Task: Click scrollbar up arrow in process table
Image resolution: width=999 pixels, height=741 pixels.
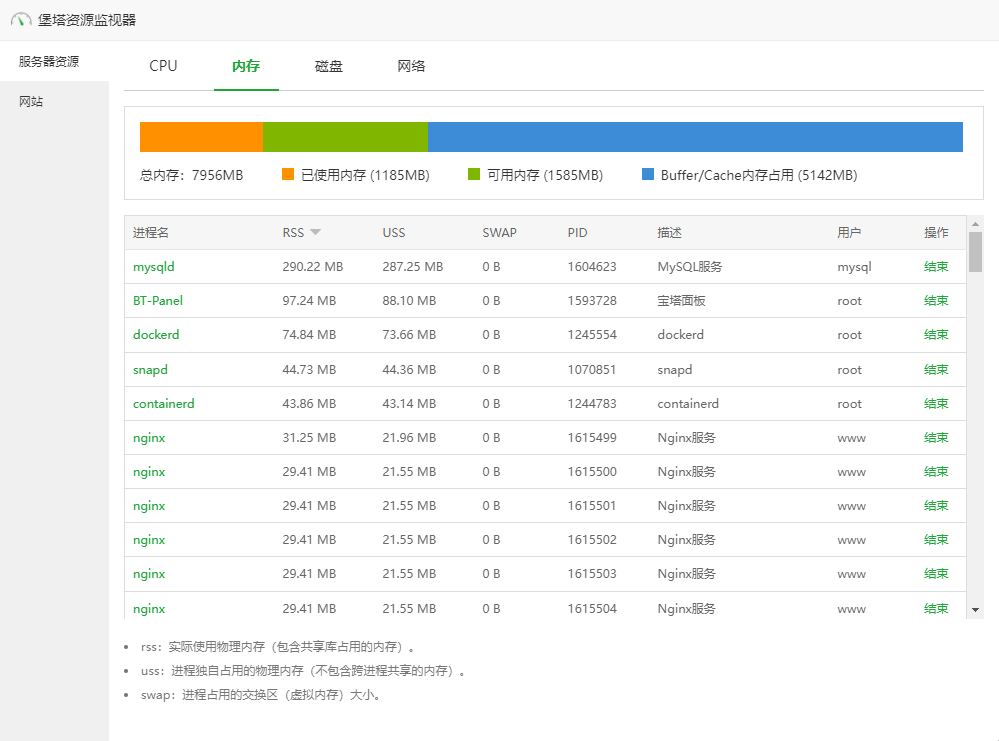Action: tap(975, 223)
